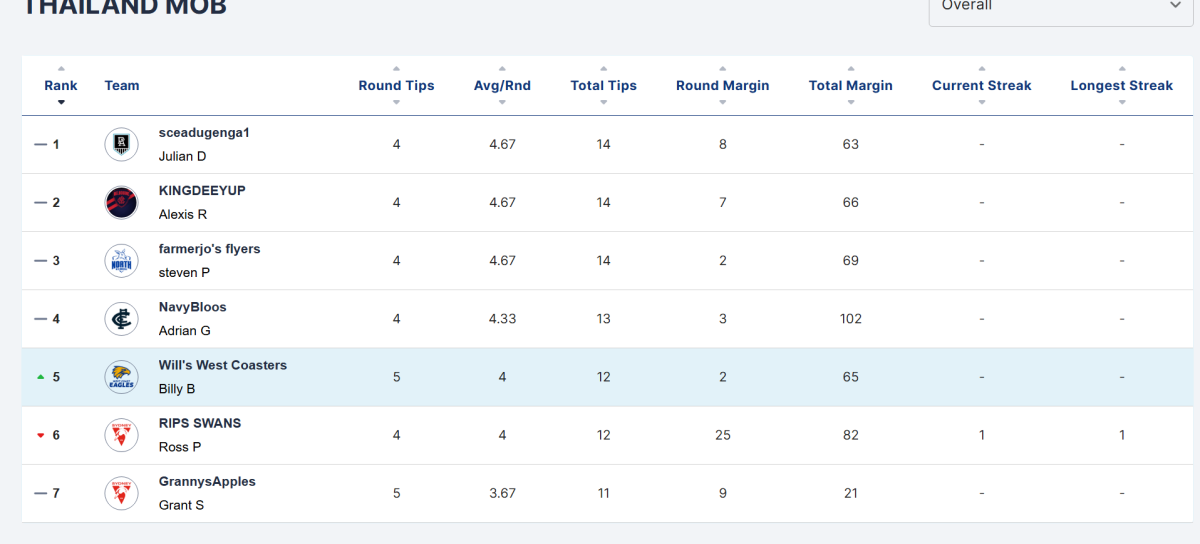This screenshot has width=1200, height=544.
Task: Sort by Total Margin column header
Action: point(850,85)
